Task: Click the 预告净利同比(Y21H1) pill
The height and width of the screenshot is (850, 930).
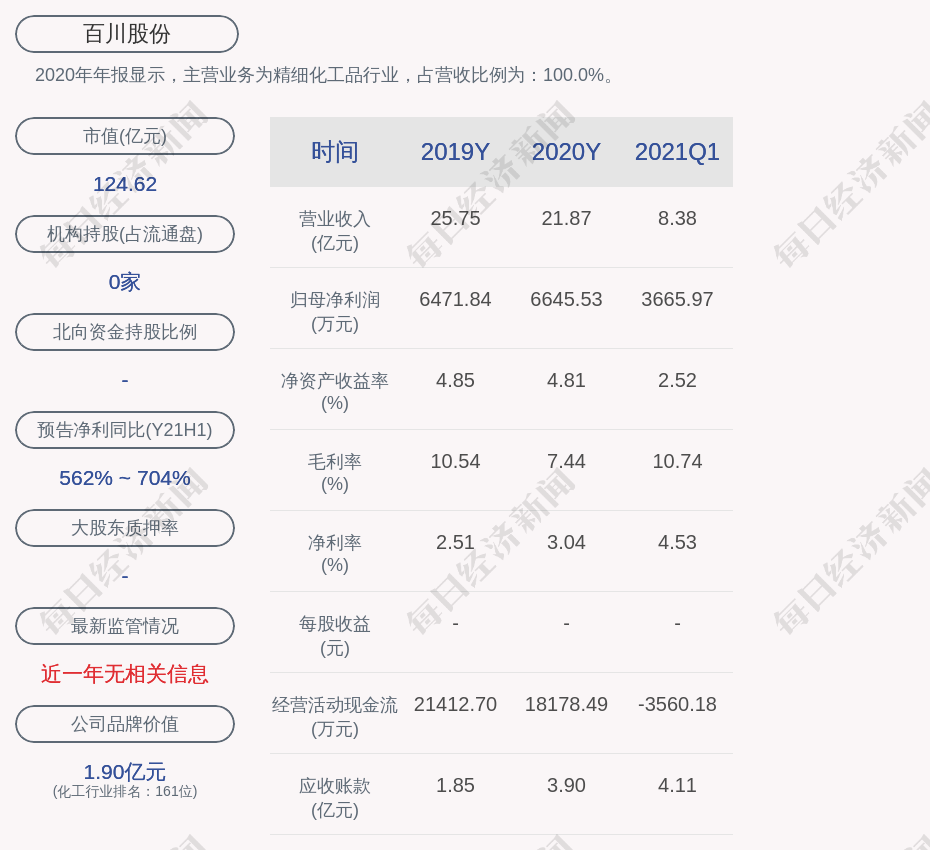Action: point(125,430)
